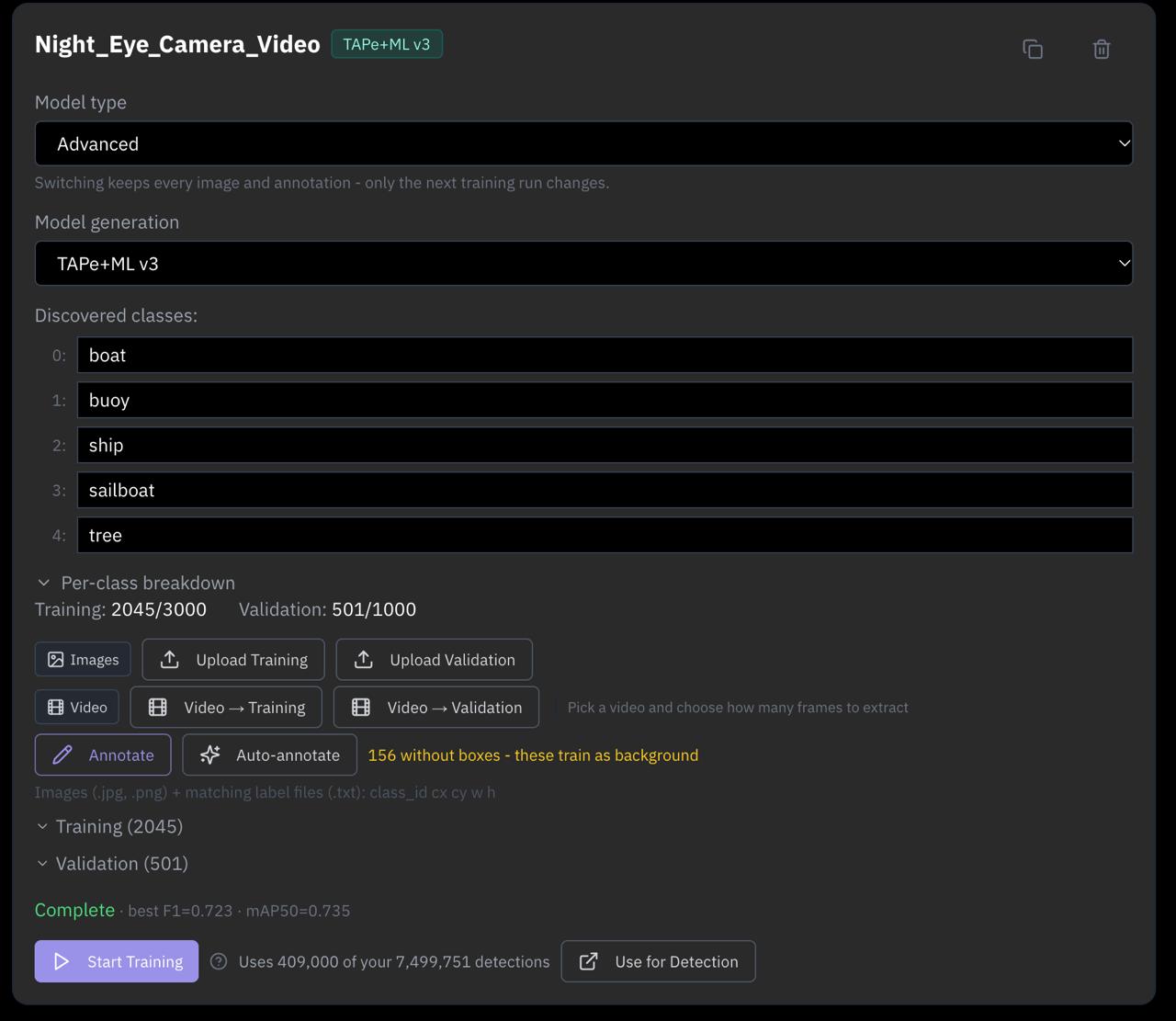This screenshot has width=1176, height=1021.
Task: Select the Video tab
Action: [77, 707]
